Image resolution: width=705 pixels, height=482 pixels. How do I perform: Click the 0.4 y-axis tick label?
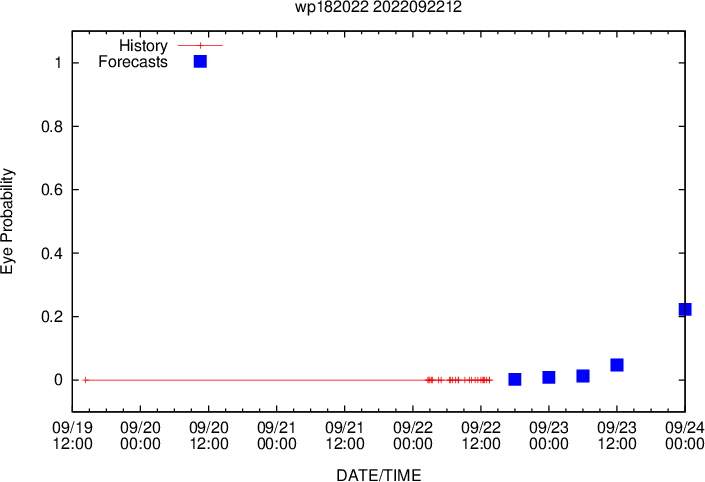52,254
